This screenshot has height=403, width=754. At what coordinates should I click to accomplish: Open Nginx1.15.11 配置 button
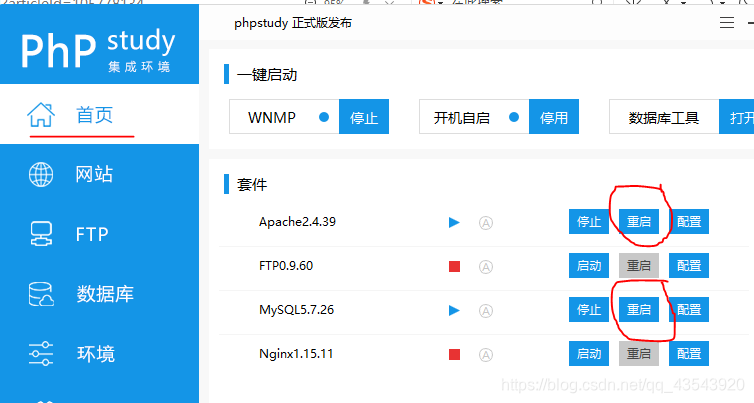coord(689,353)
